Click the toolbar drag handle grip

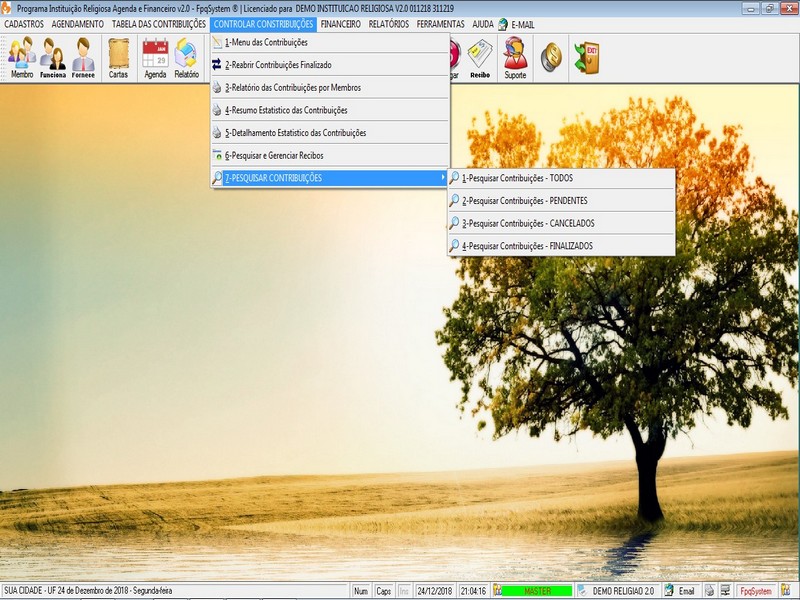3,58
